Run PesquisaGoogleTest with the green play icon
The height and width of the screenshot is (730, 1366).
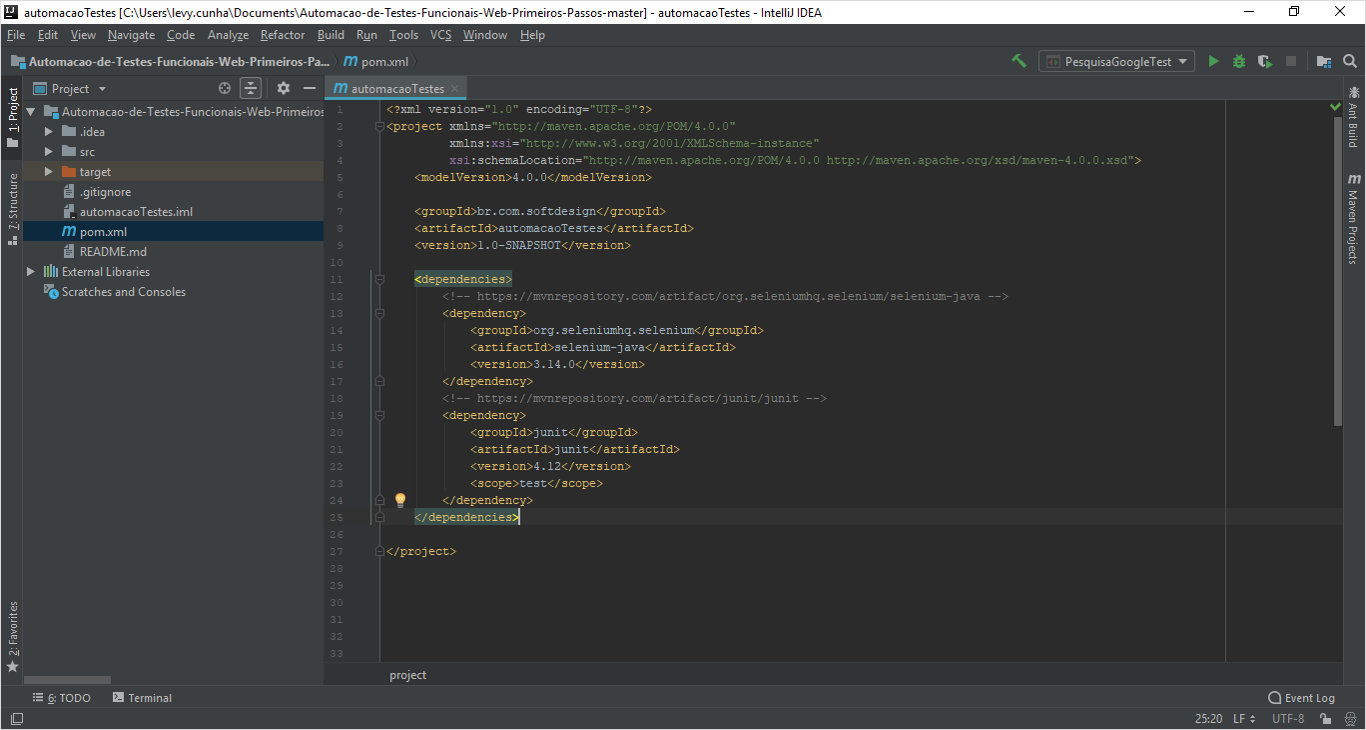point(1213,61)
